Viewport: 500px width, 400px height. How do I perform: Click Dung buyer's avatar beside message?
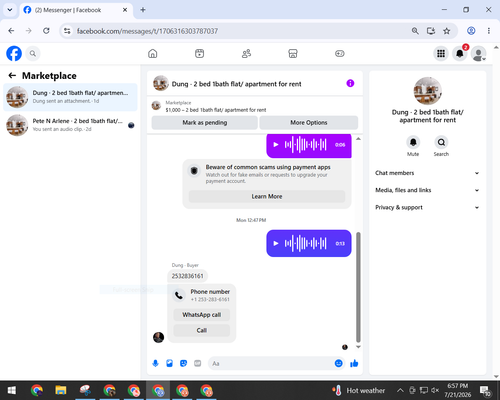pos(158,337)
